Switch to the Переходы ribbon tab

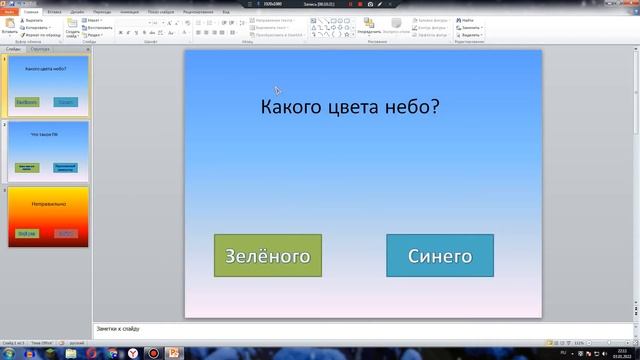tap(102, 12)
